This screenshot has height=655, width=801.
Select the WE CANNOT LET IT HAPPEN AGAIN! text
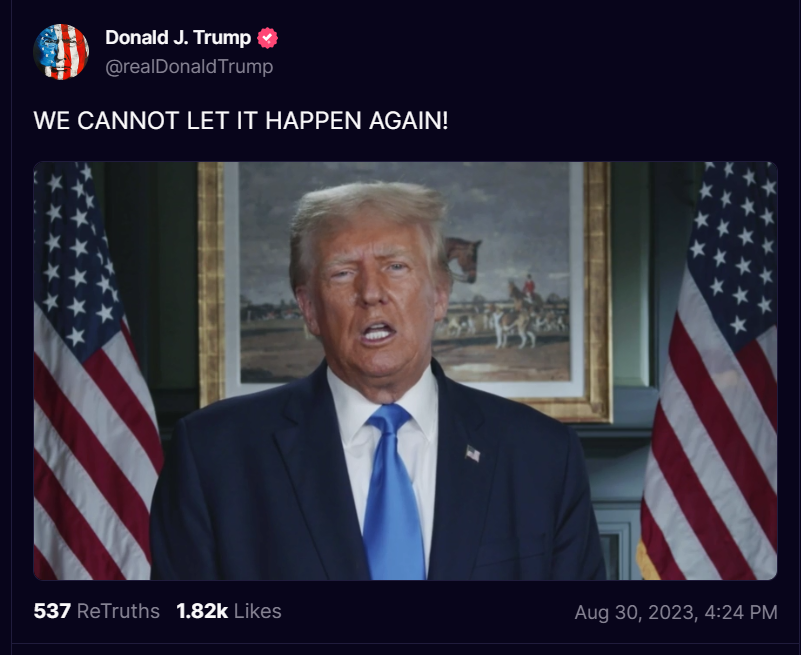[241, 121]
